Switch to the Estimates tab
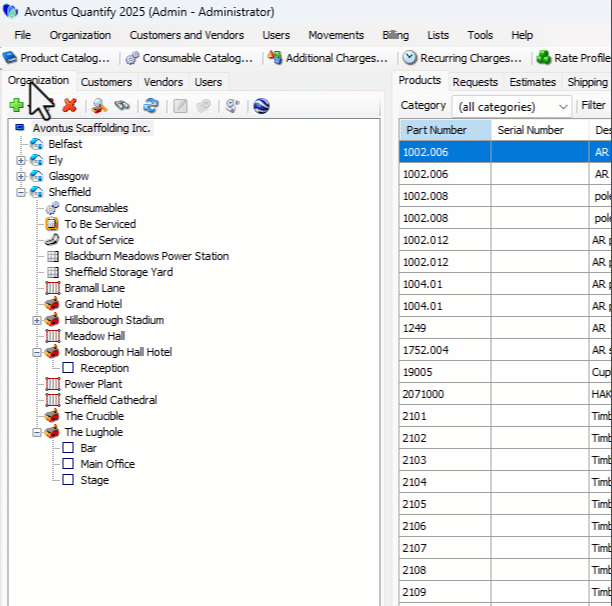612x606 pixels. [x=532, y=82]
